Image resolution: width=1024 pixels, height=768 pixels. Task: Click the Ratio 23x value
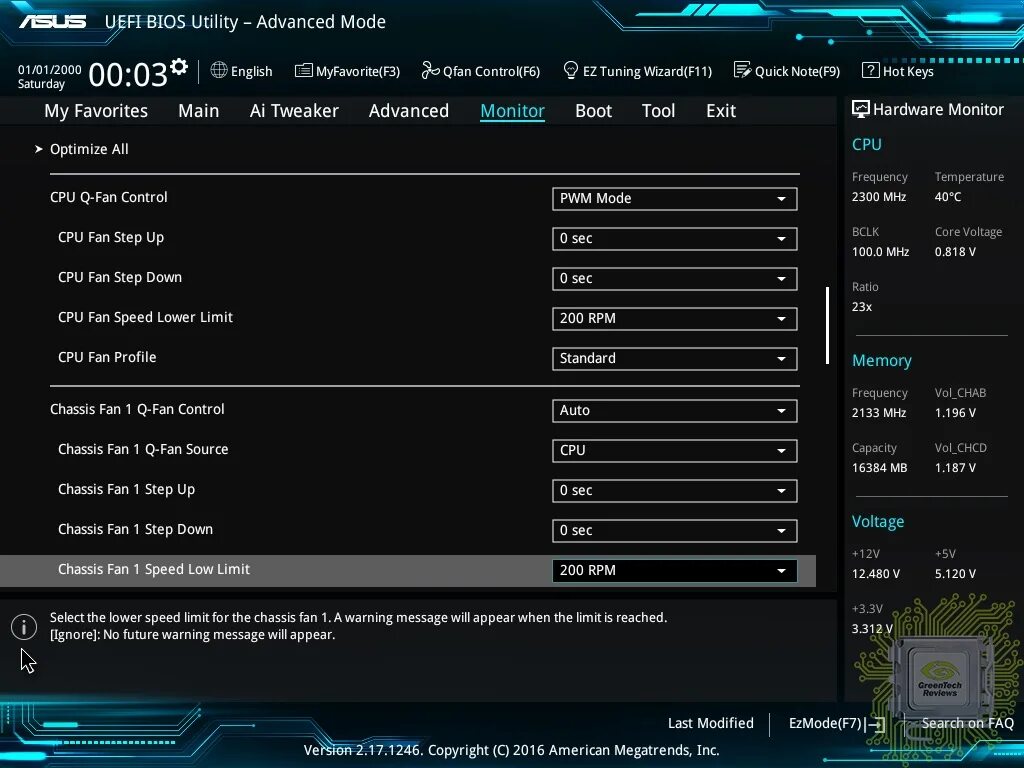[x=862, y=306]
